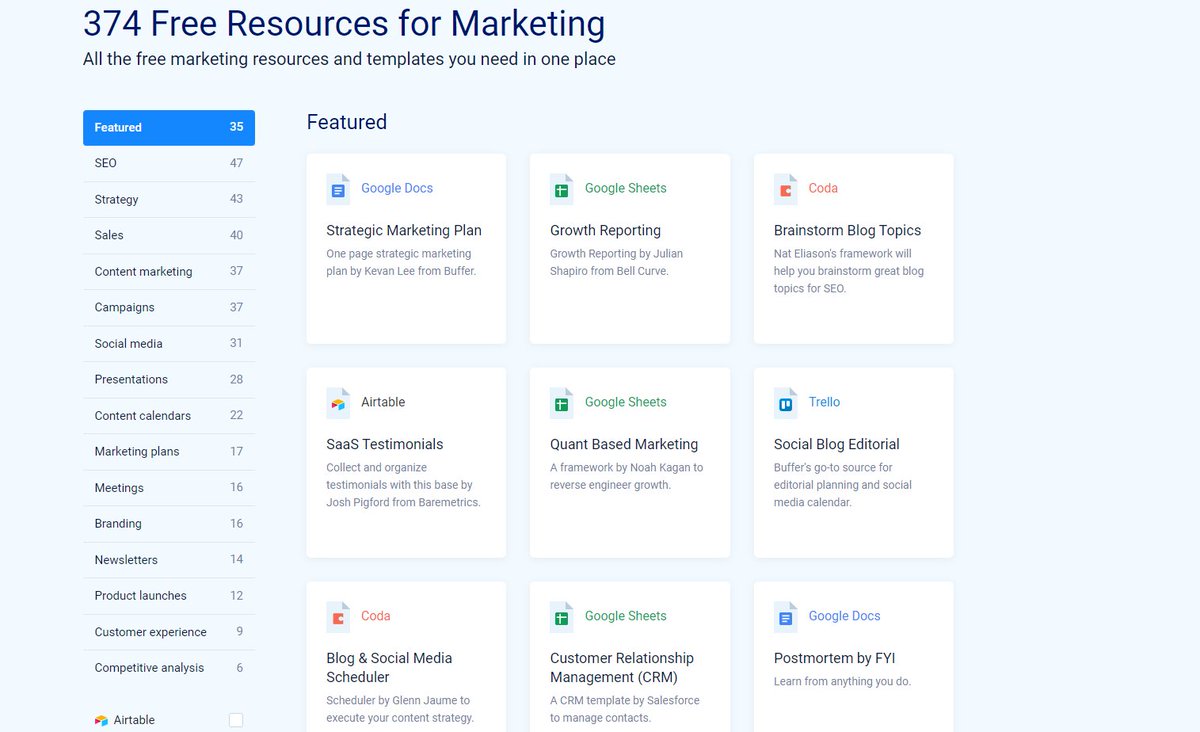Open the Social media category
1200x732 pixels.
pos(169,343)
